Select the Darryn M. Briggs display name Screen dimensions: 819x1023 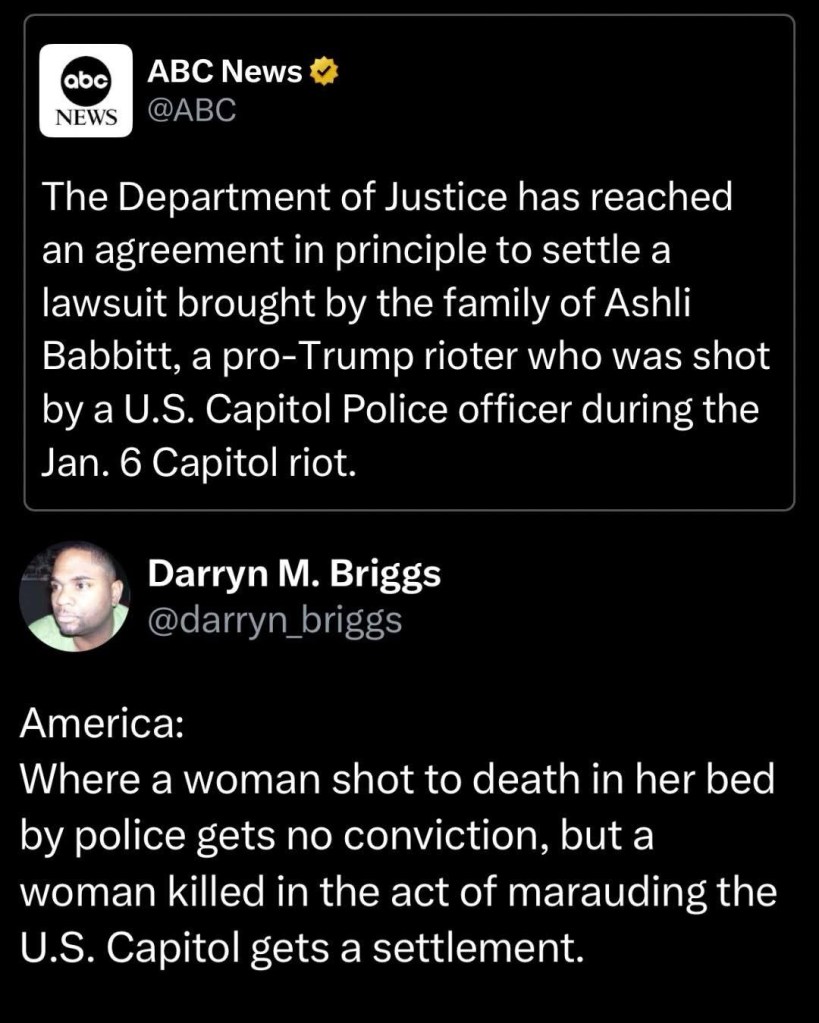coord(294,575)
